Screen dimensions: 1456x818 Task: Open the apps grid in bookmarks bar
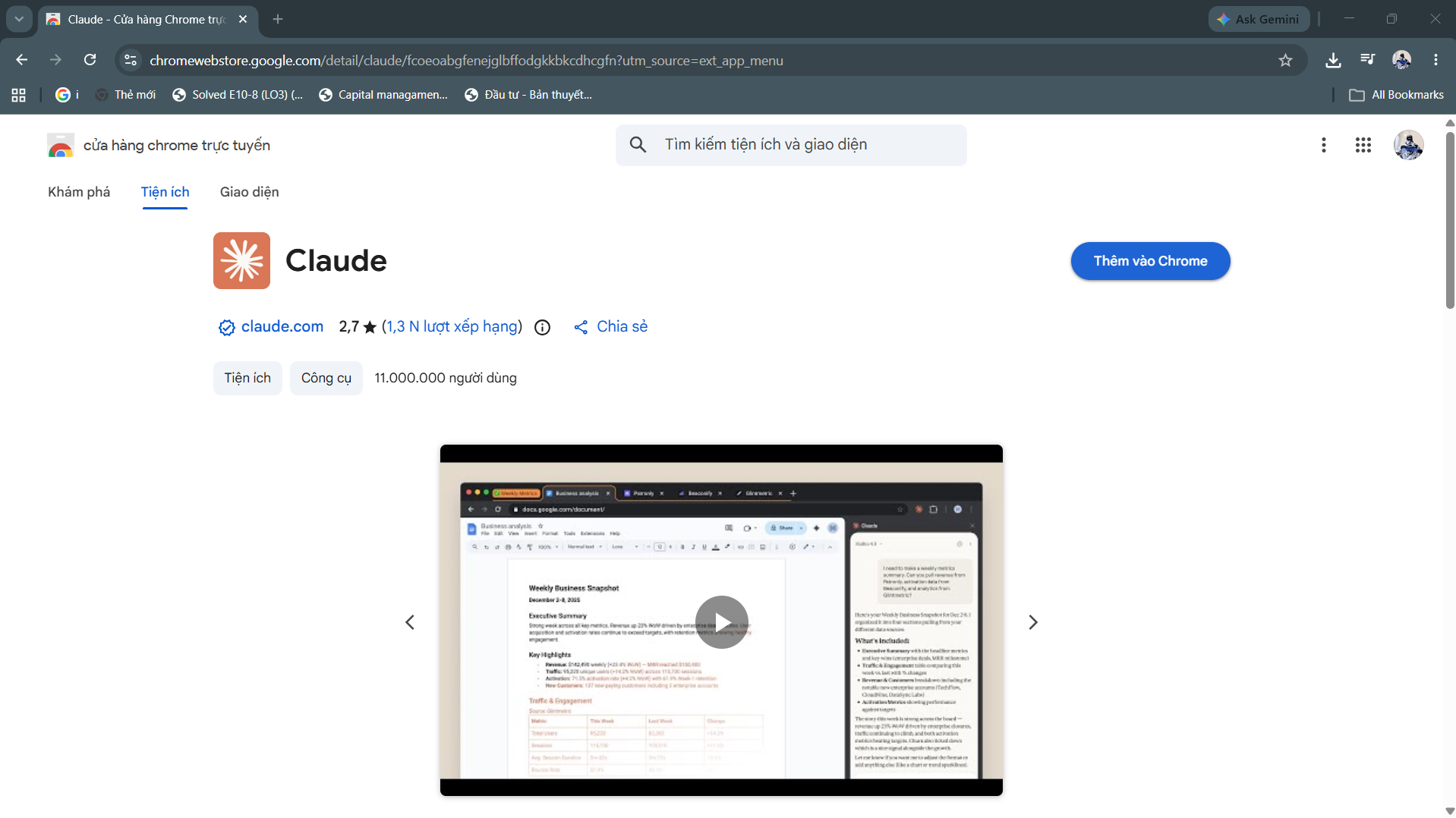point(19,95)
